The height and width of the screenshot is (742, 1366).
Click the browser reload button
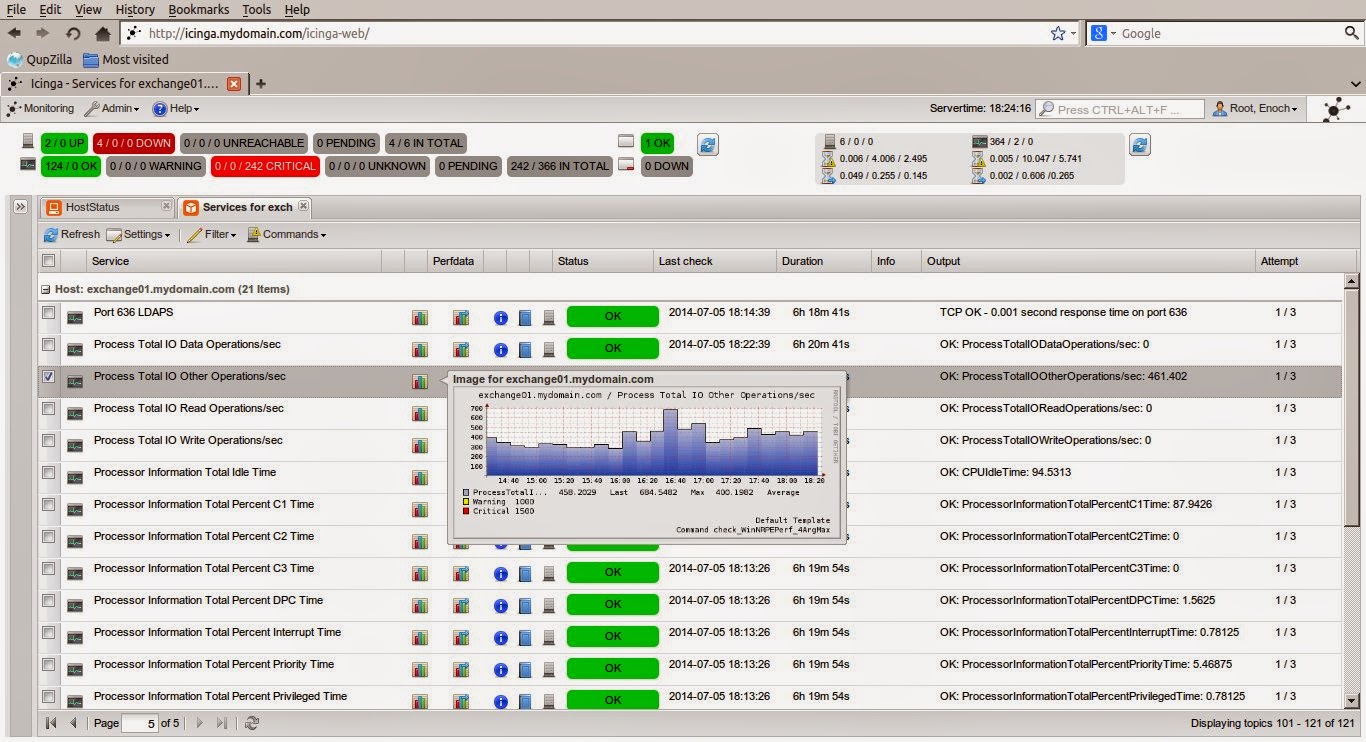[x=73, y=33]
